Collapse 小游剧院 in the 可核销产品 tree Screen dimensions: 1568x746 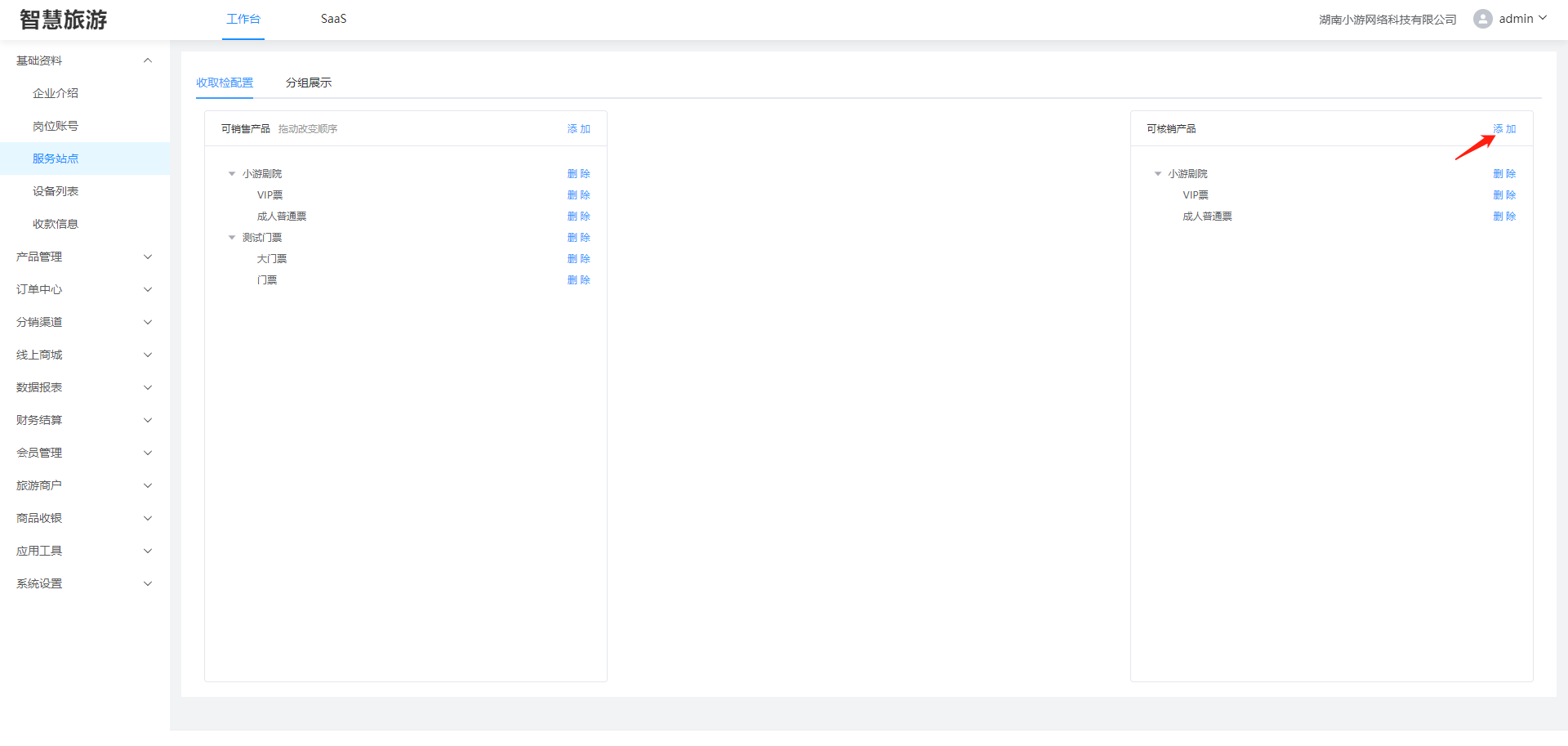[1157, 174]
